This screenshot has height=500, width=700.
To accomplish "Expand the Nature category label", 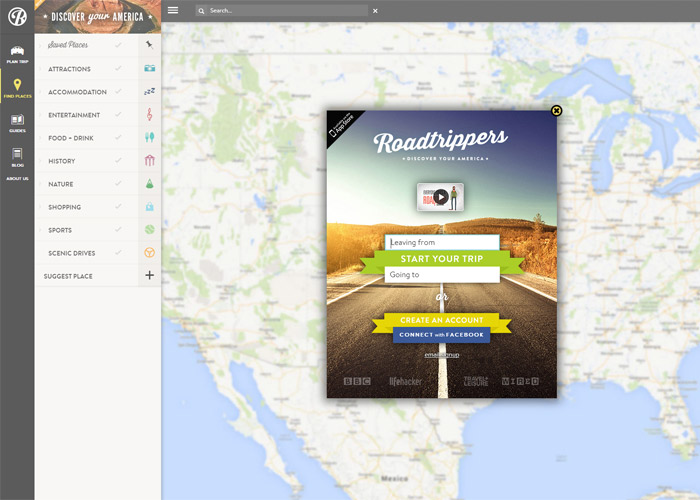I will 61,184.
